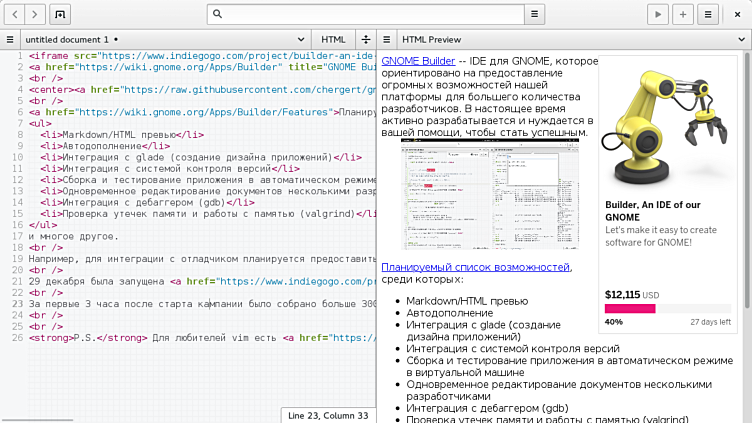The image size is (752, 423).
Task: Click the split view icon beside HTML
Action: coord(366,40)
